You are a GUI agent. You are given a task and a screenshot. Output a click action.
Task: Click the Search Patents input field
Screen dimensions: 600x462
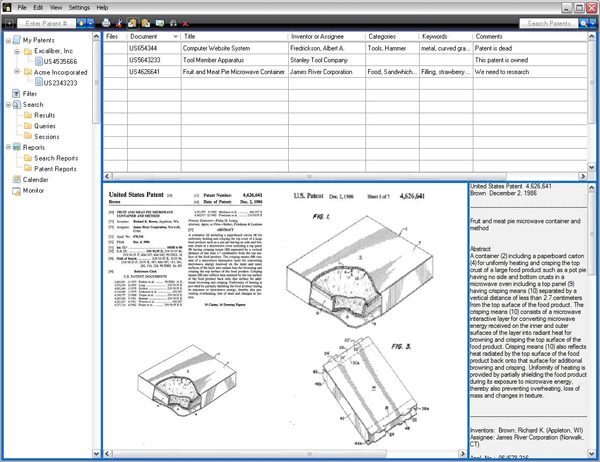[549, 23]
